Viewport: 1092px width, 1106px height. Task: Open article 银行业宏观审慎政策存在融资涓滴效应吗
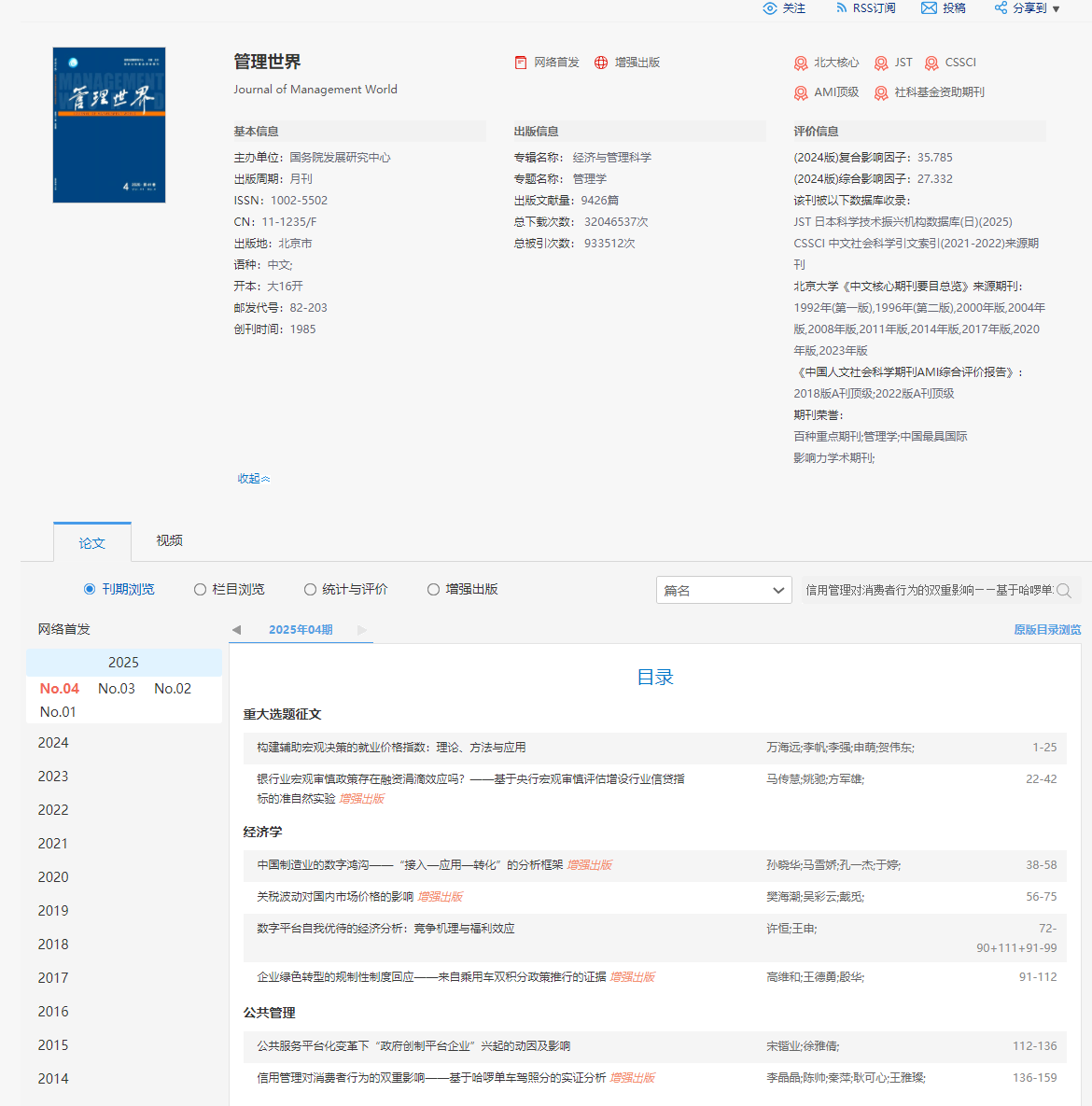coord(470,789)
